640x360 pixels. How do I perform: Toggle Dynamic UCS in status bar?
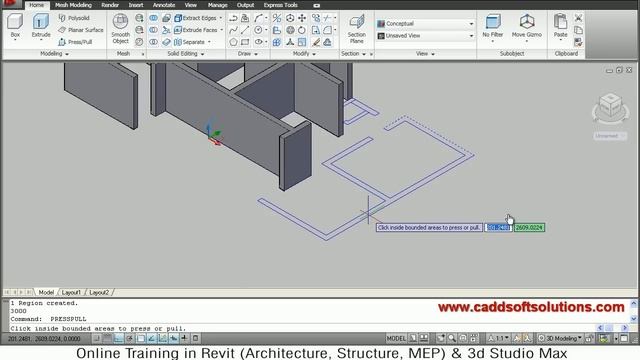coord(162,338)
